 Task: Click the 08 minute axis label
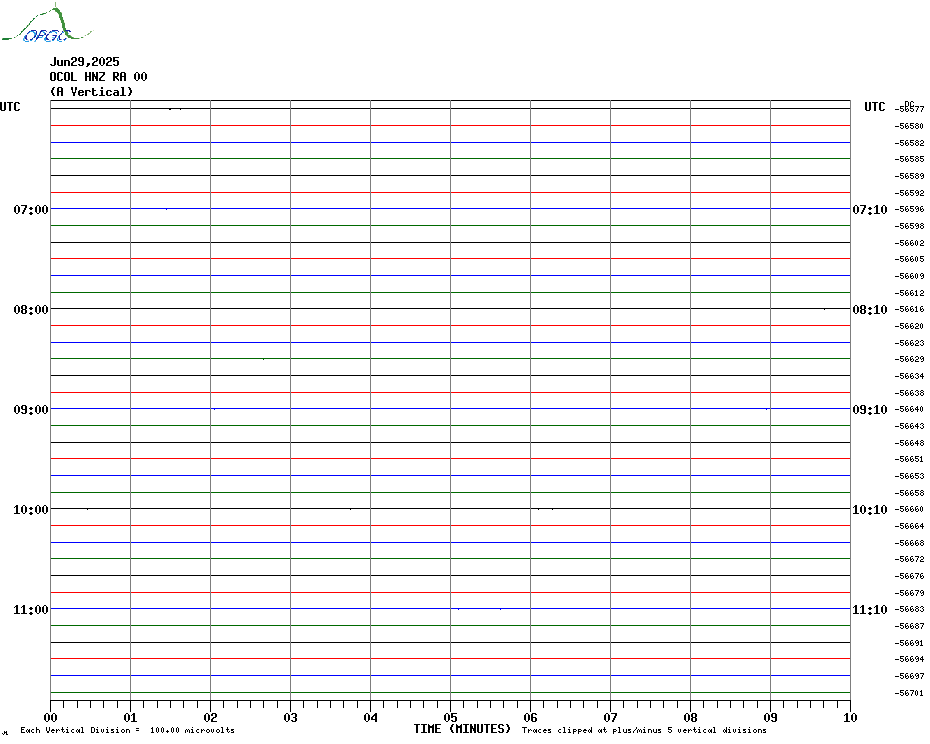[x=690, y=718]
